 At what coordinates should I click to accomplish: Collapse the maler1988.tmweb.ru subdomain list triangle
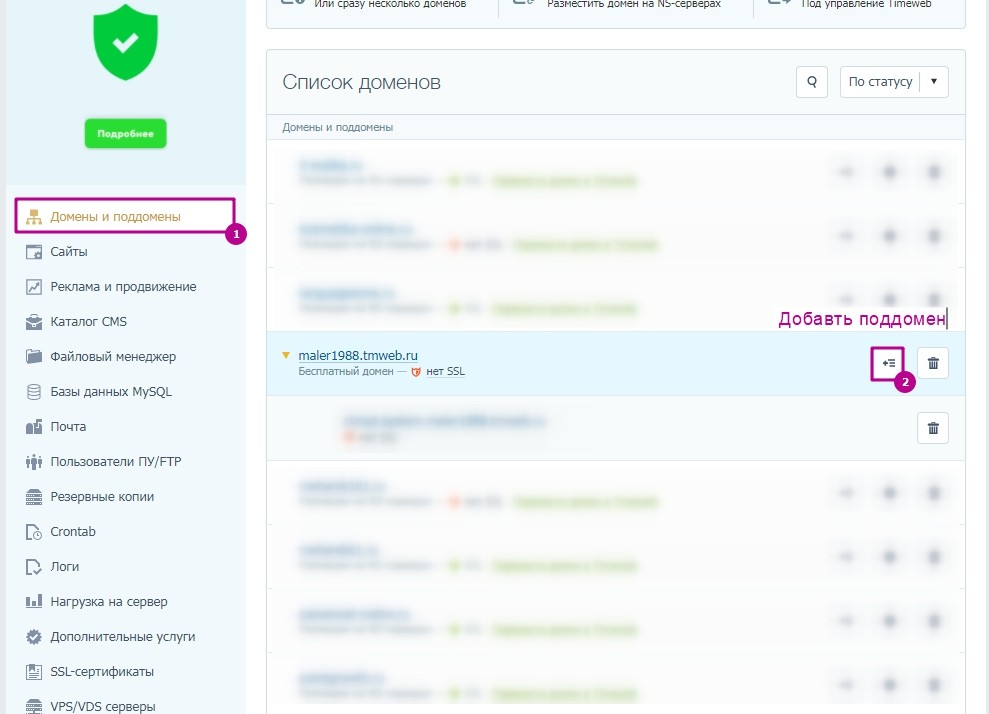(x=286, y=356)
